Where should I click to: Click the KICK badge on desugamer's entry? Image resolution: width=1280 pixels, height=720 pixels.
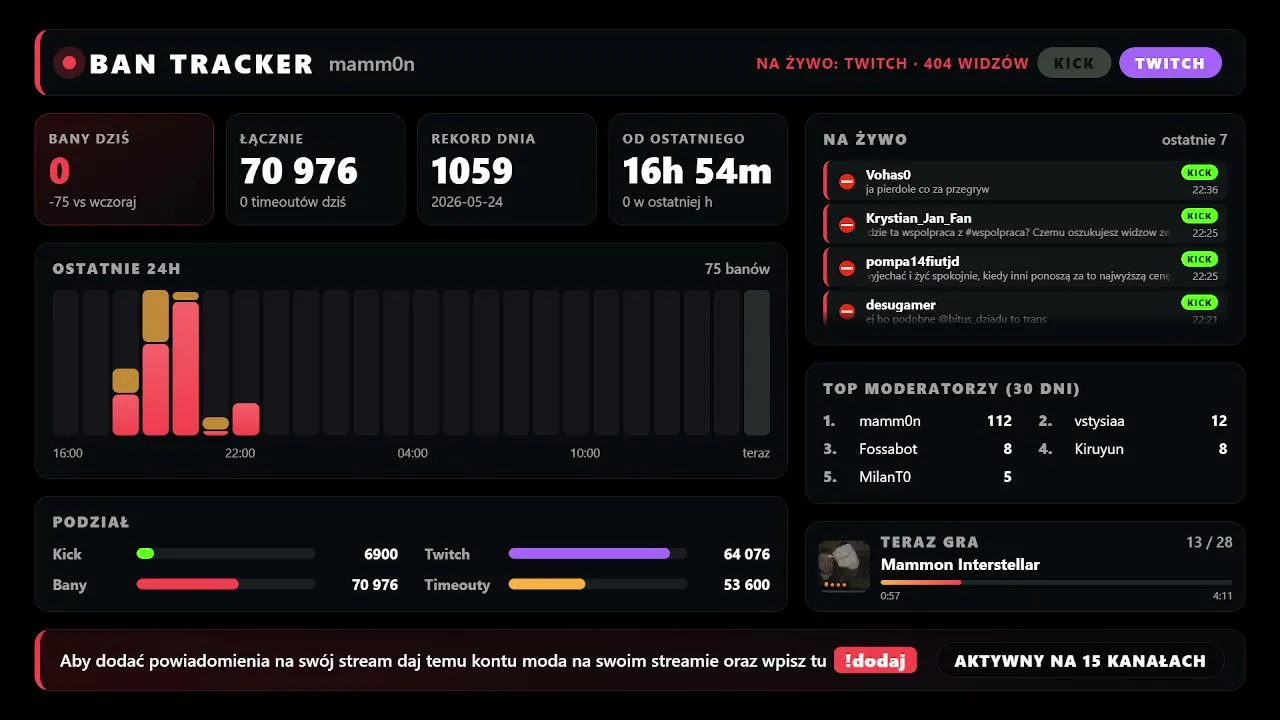1199,302
